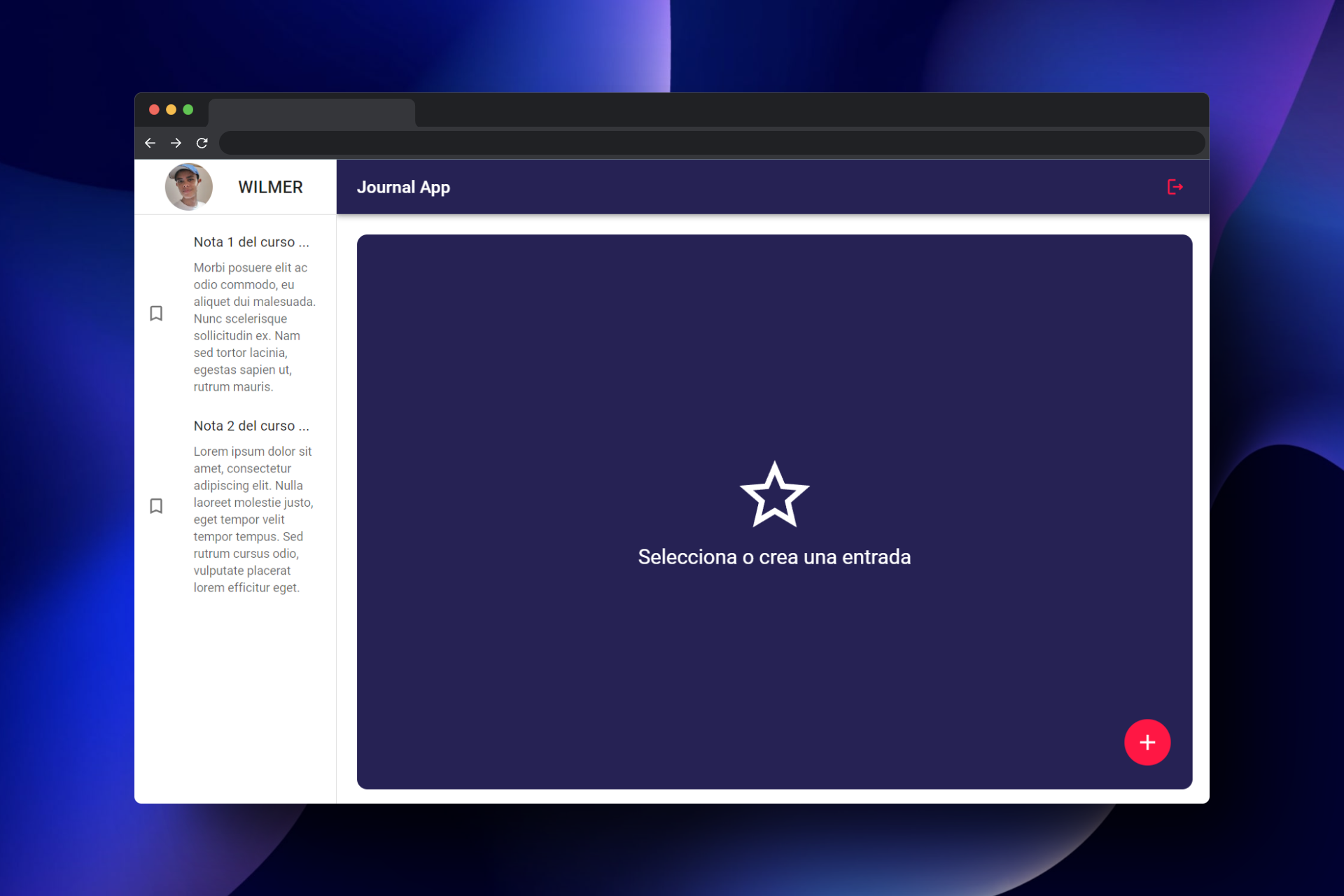Click the star icon in the main panel

[x=774, y=494]
